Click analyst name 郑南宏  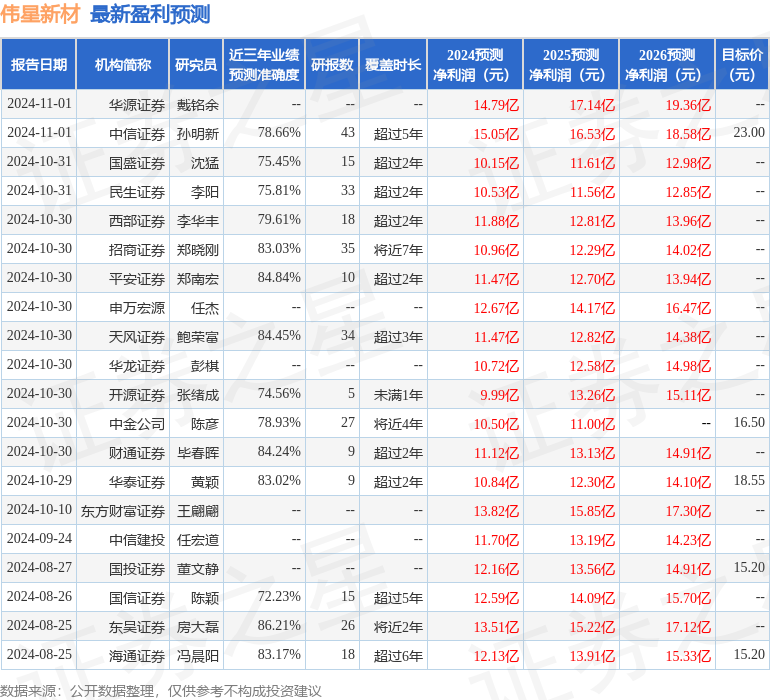pos(198,279)
